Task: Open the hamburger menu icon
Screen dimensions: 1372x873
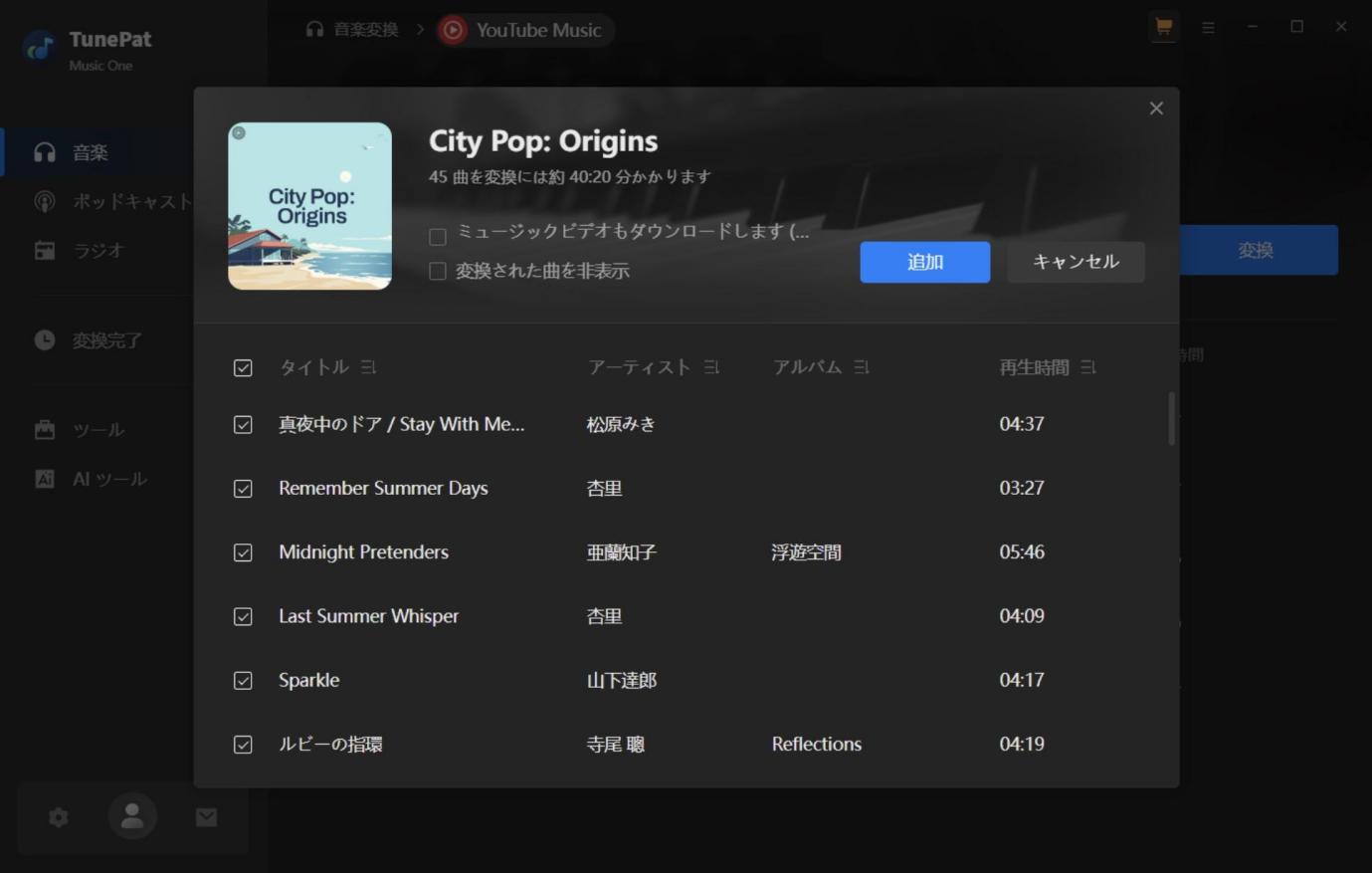Action: 1208,28
